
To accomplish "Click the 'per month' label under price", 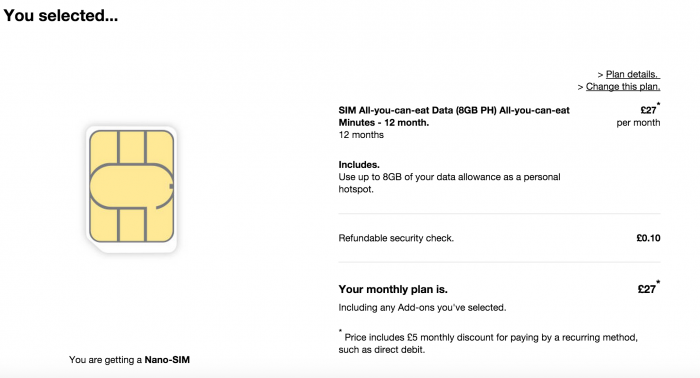I will pos(638,123).
